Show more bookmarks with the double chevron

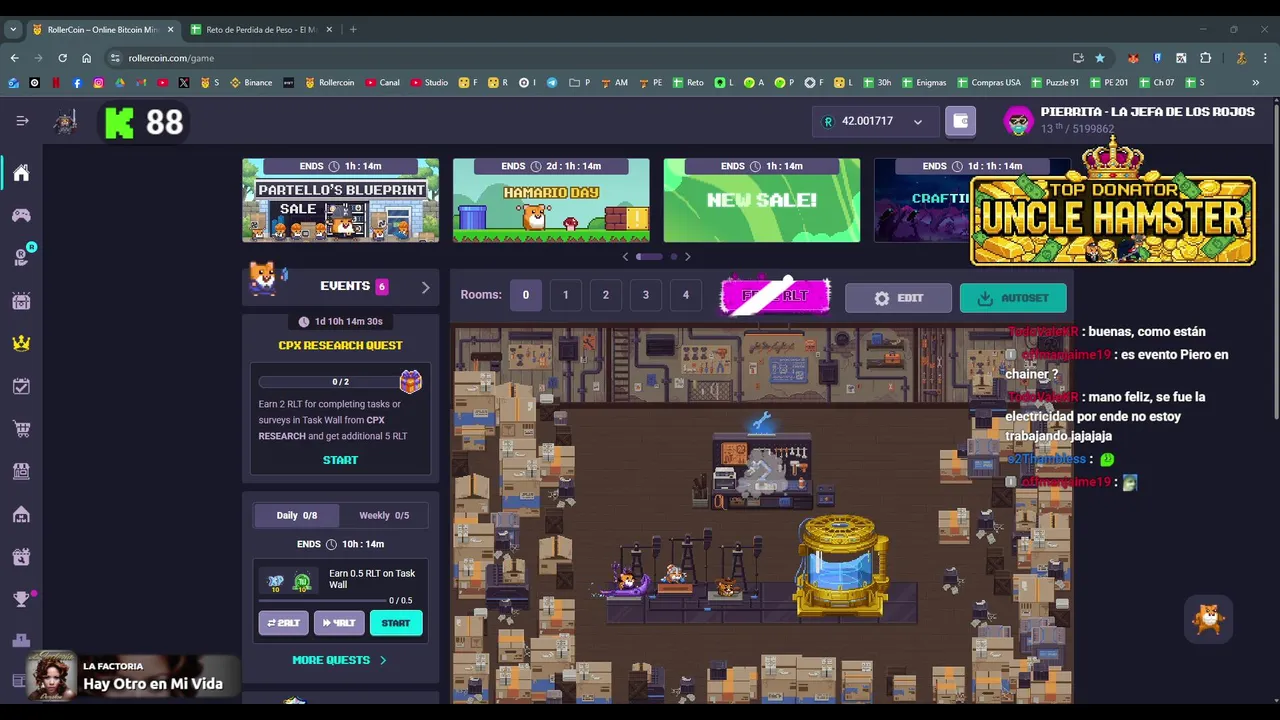tap(1255, 82)
